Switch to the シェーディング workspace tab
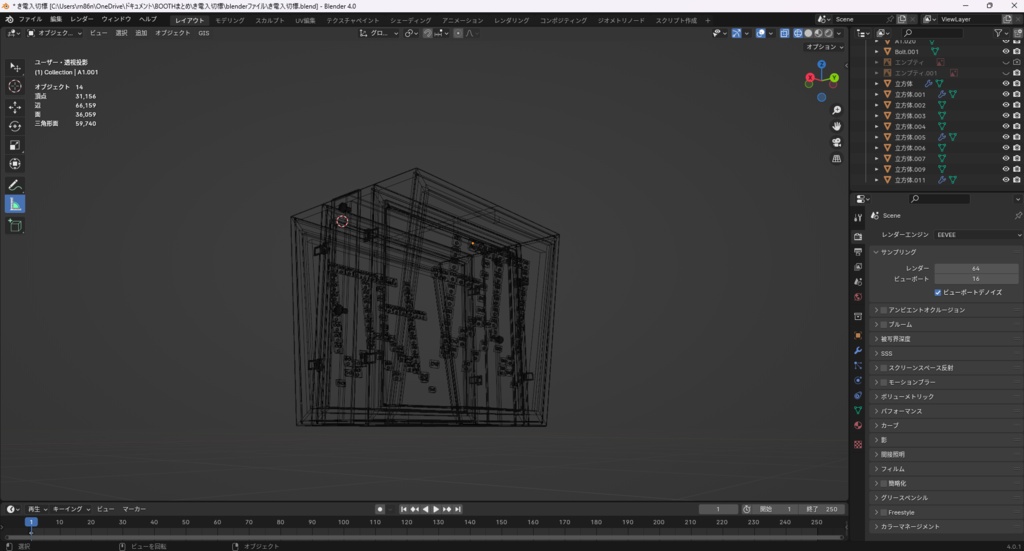Viewport: 1024px width, 551px height. pyautogui.click(x=410, y=20)
